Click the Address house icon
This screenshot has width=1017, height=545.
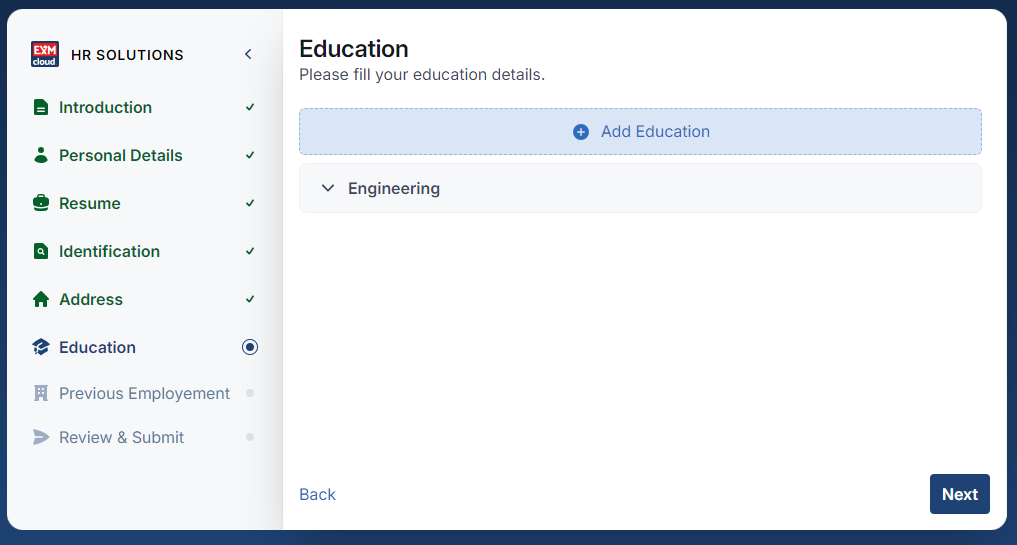pyautogui.click(x=41, y=299)
